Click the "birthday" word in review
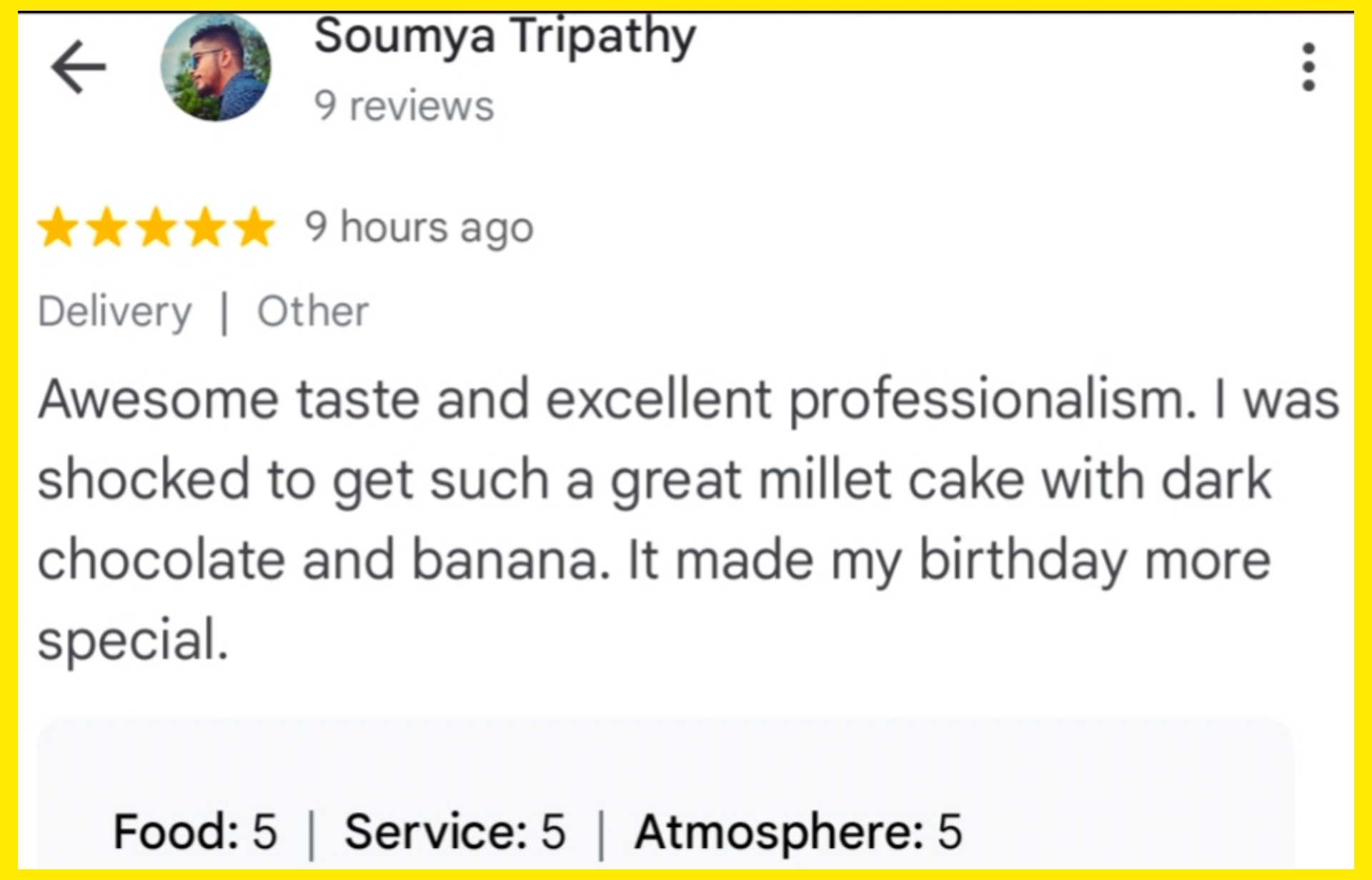The image size is (1372, 880). [1022, 561]
